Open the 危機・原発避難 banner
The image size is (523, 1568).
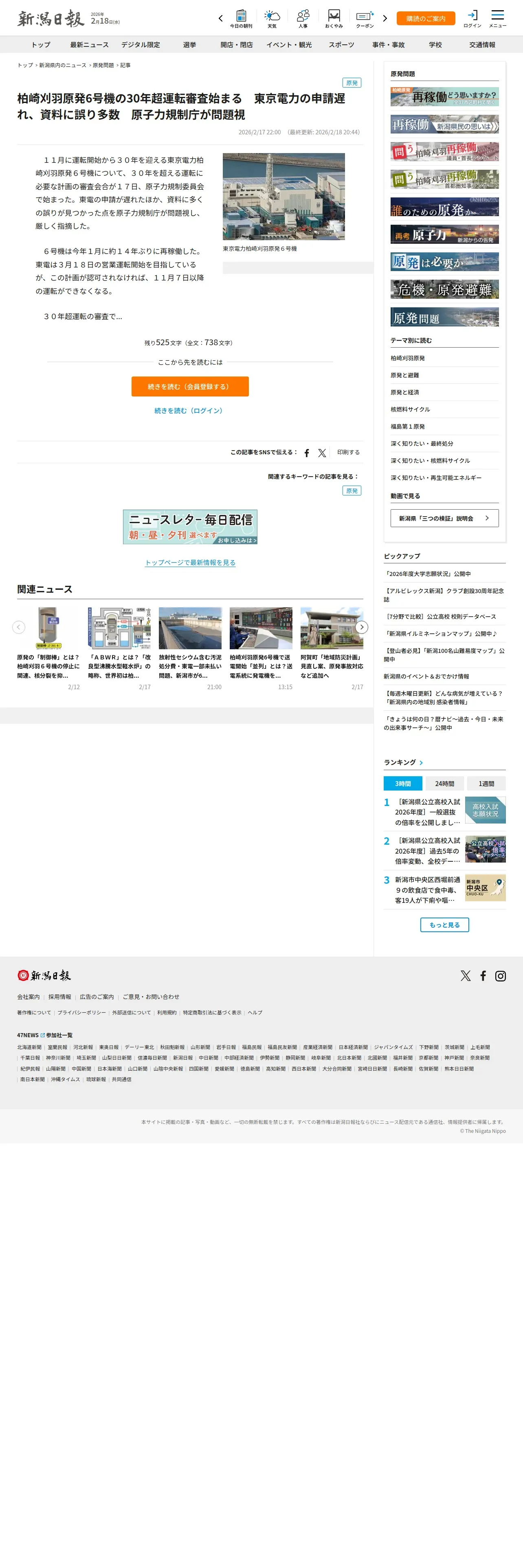click(x=444, y=289)
